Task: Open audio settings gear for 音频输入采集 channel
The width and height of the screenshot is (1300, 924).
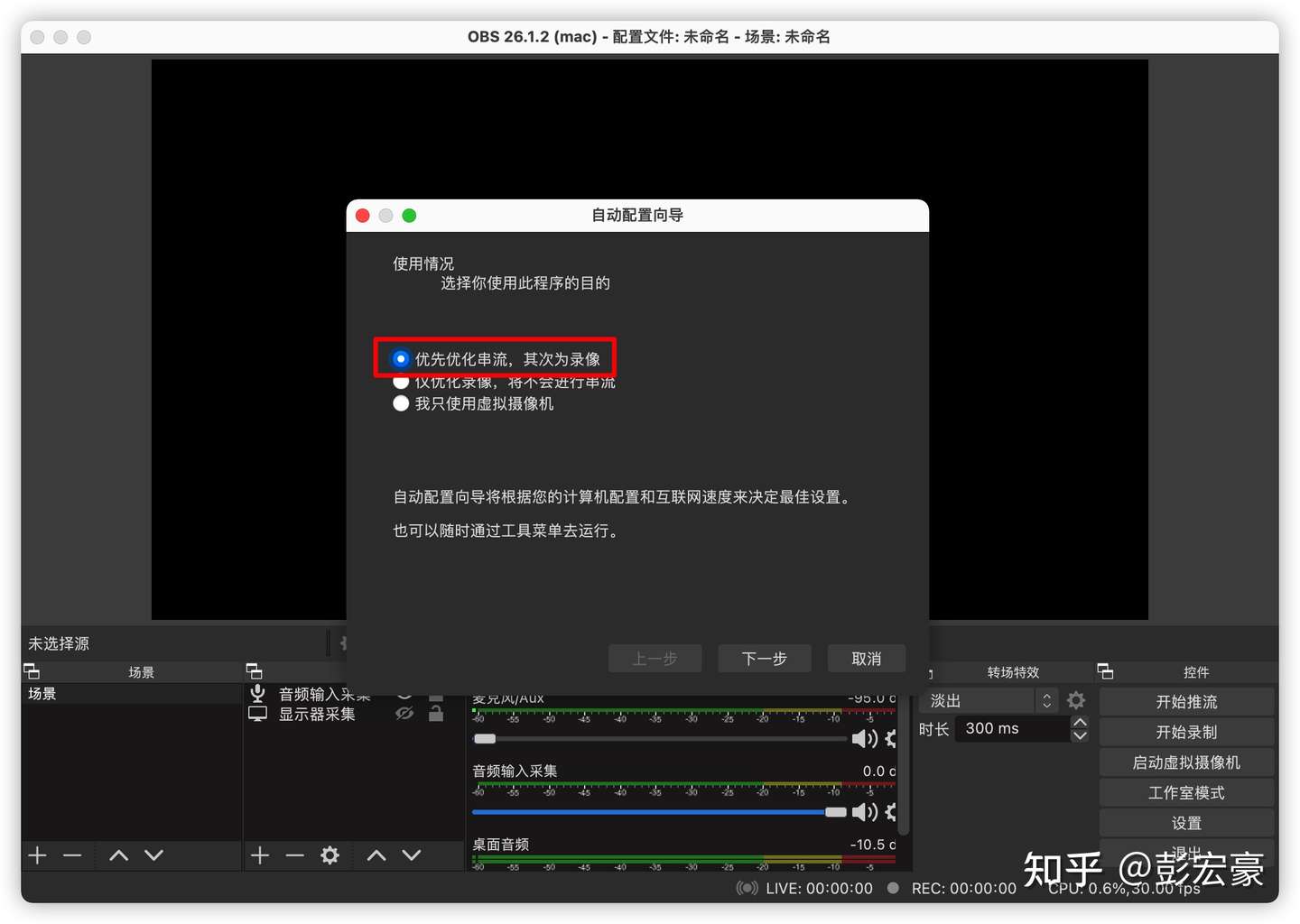Action: [890, 812]
